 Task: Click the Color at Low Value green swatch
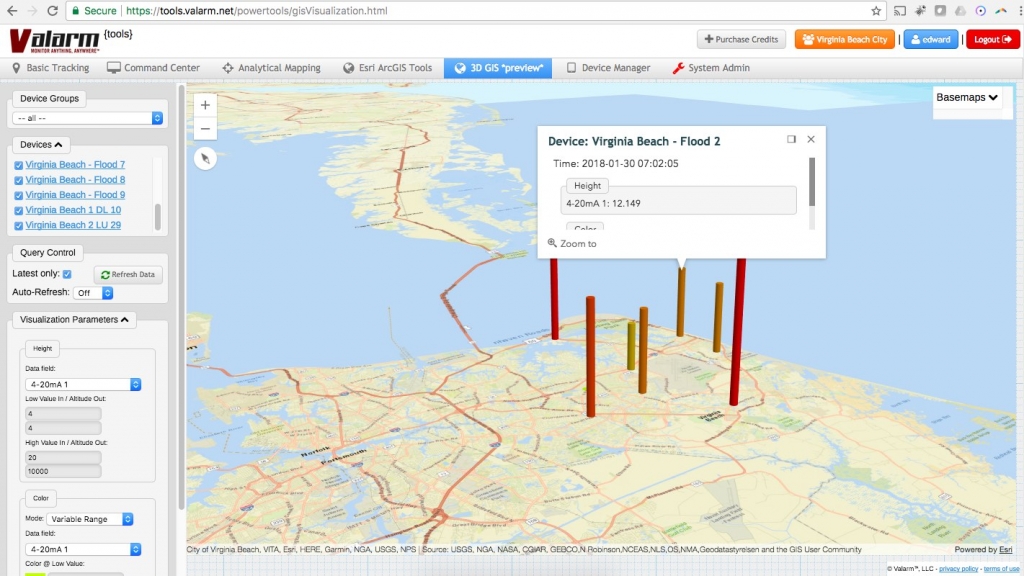pos(35,573)
